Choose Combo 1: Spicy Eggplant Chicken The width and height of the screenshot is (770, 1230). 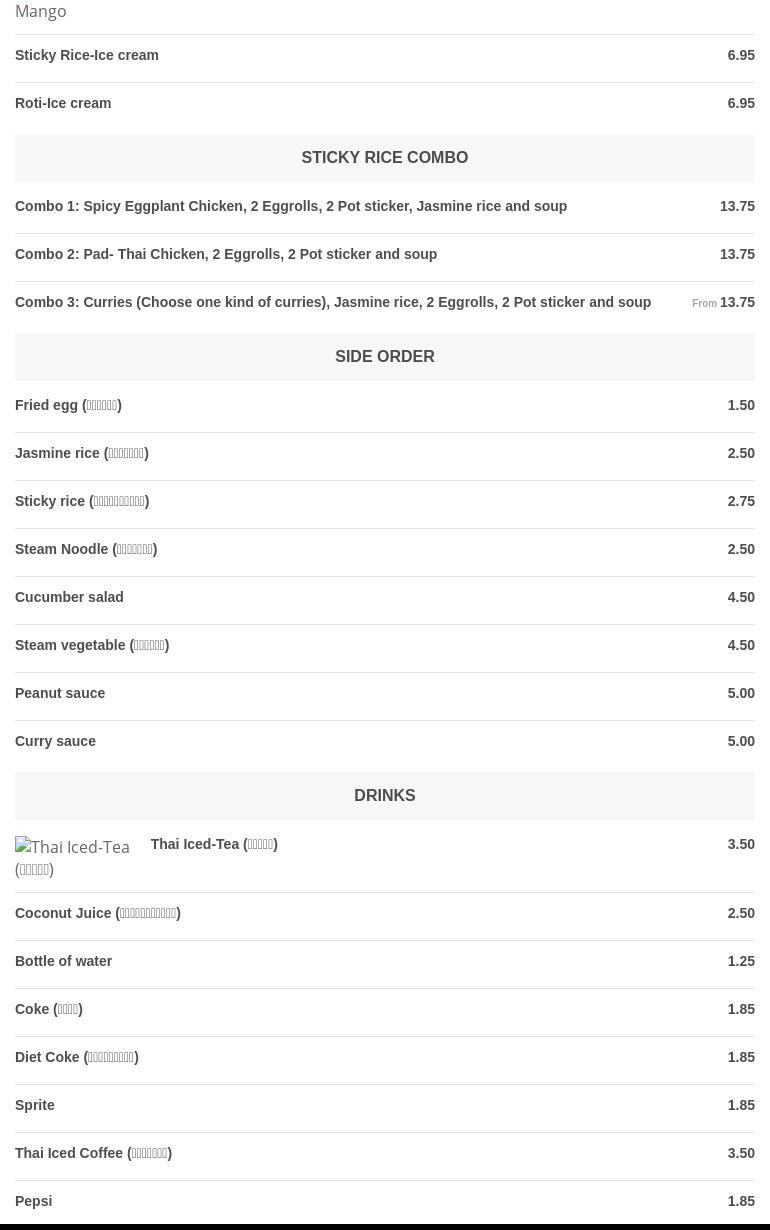291,206
